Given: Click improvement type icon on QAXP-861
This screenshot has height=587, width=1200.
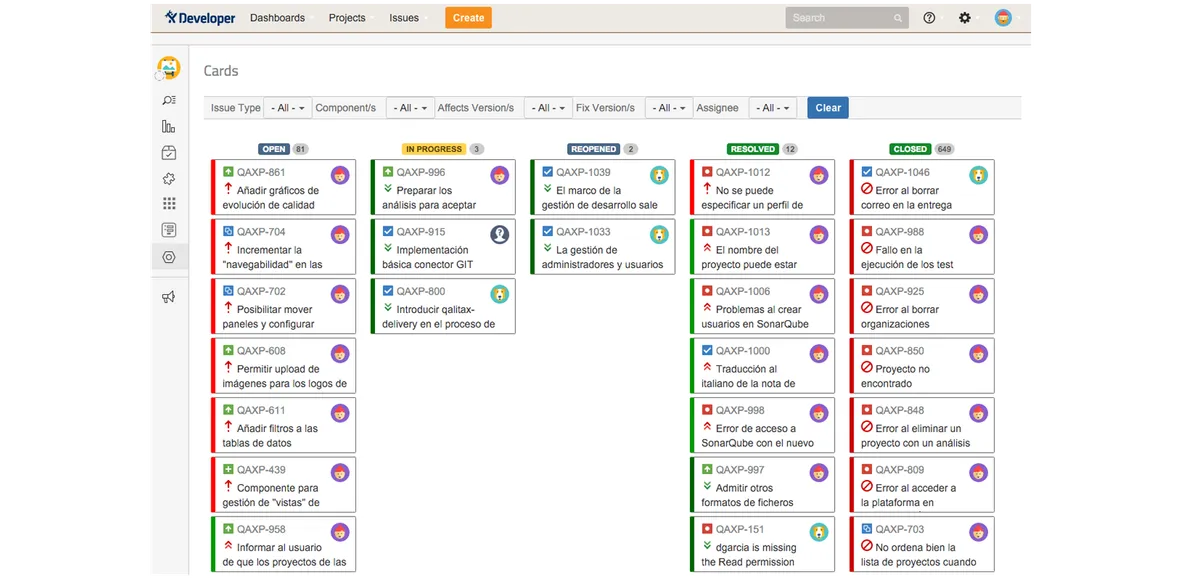Looking at the screenshot, I should point(228,172).
